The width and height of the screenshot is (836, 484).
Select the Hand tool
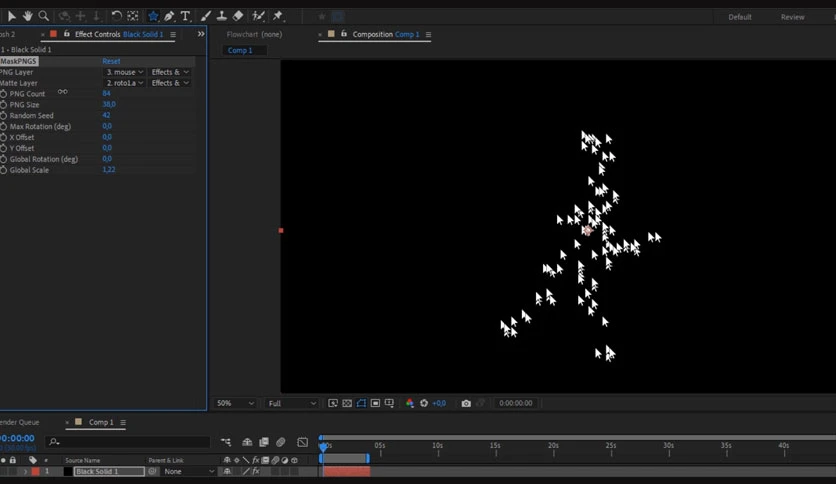27,16
